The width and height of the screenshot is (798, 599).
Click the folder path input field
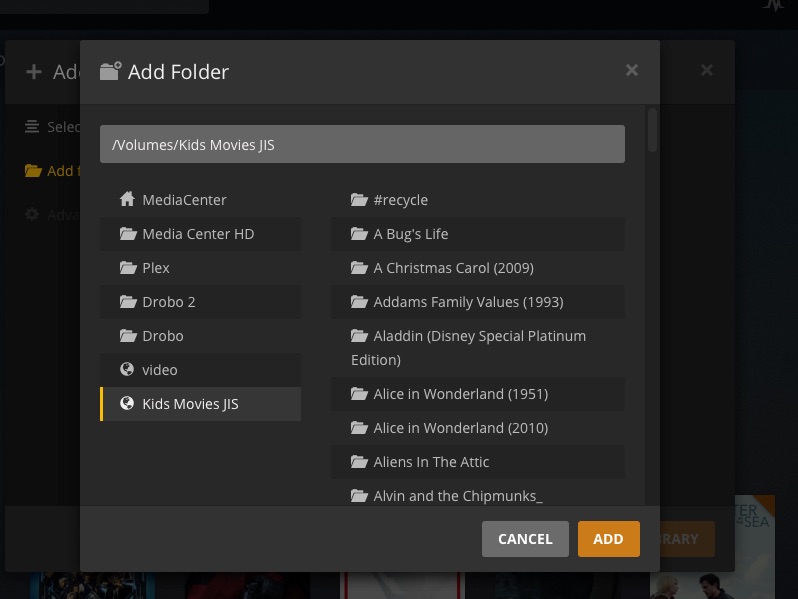coord(362,144)
